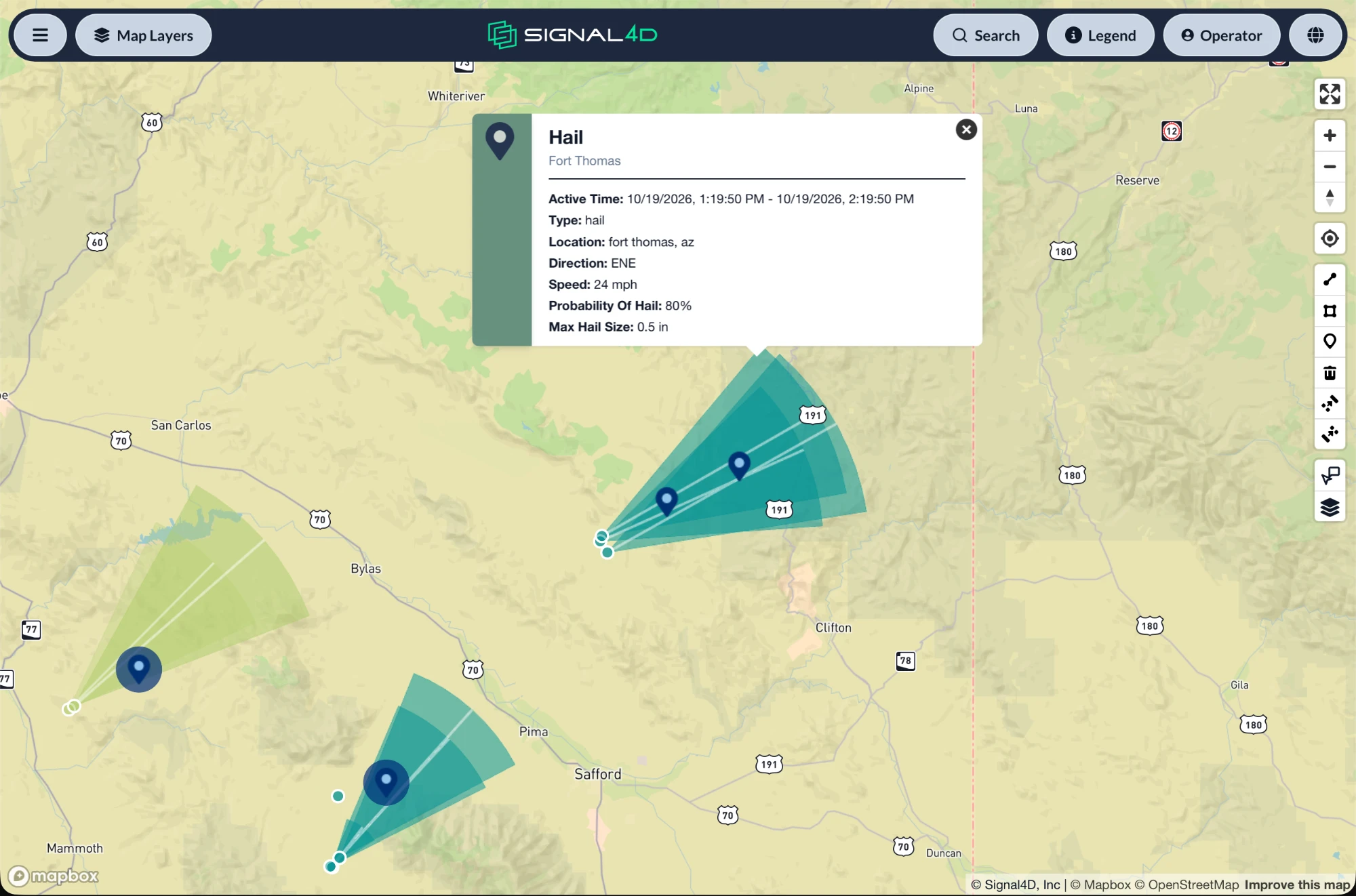Click the Fort Thomas subtitle

click(x=584, y=161)
